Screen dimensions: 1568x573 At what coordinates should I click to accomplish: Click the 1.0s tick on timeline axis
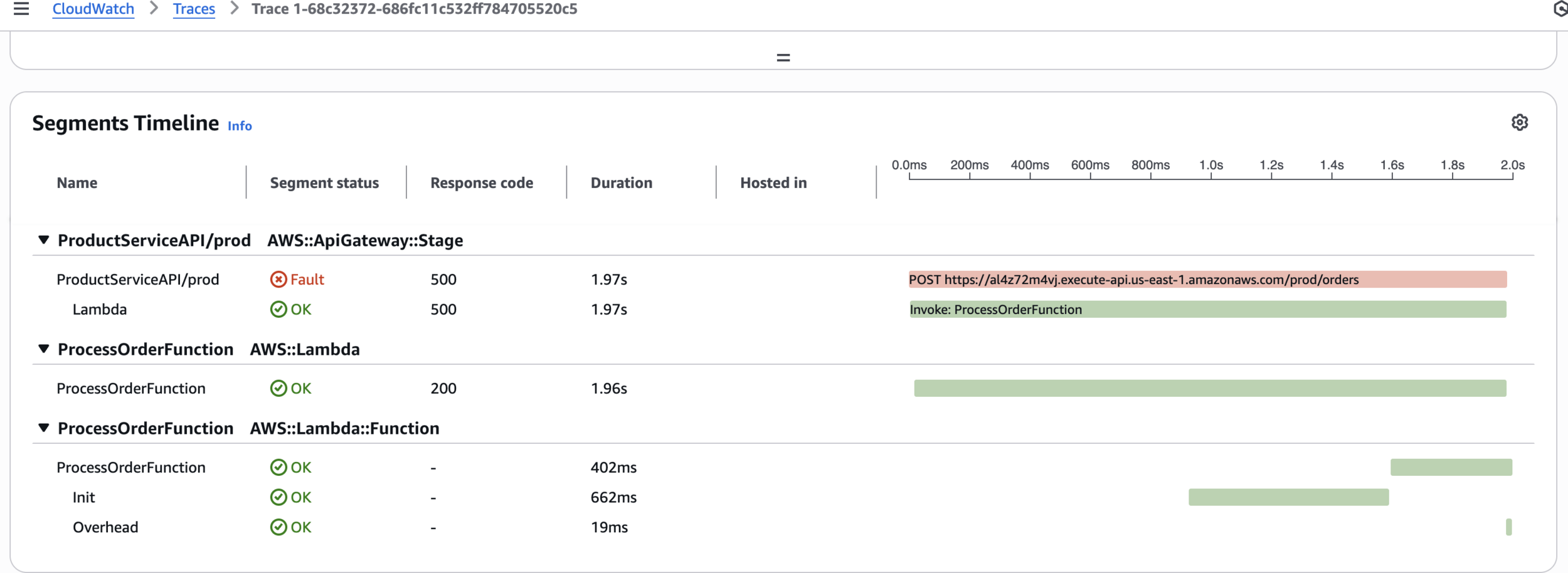1211,165
